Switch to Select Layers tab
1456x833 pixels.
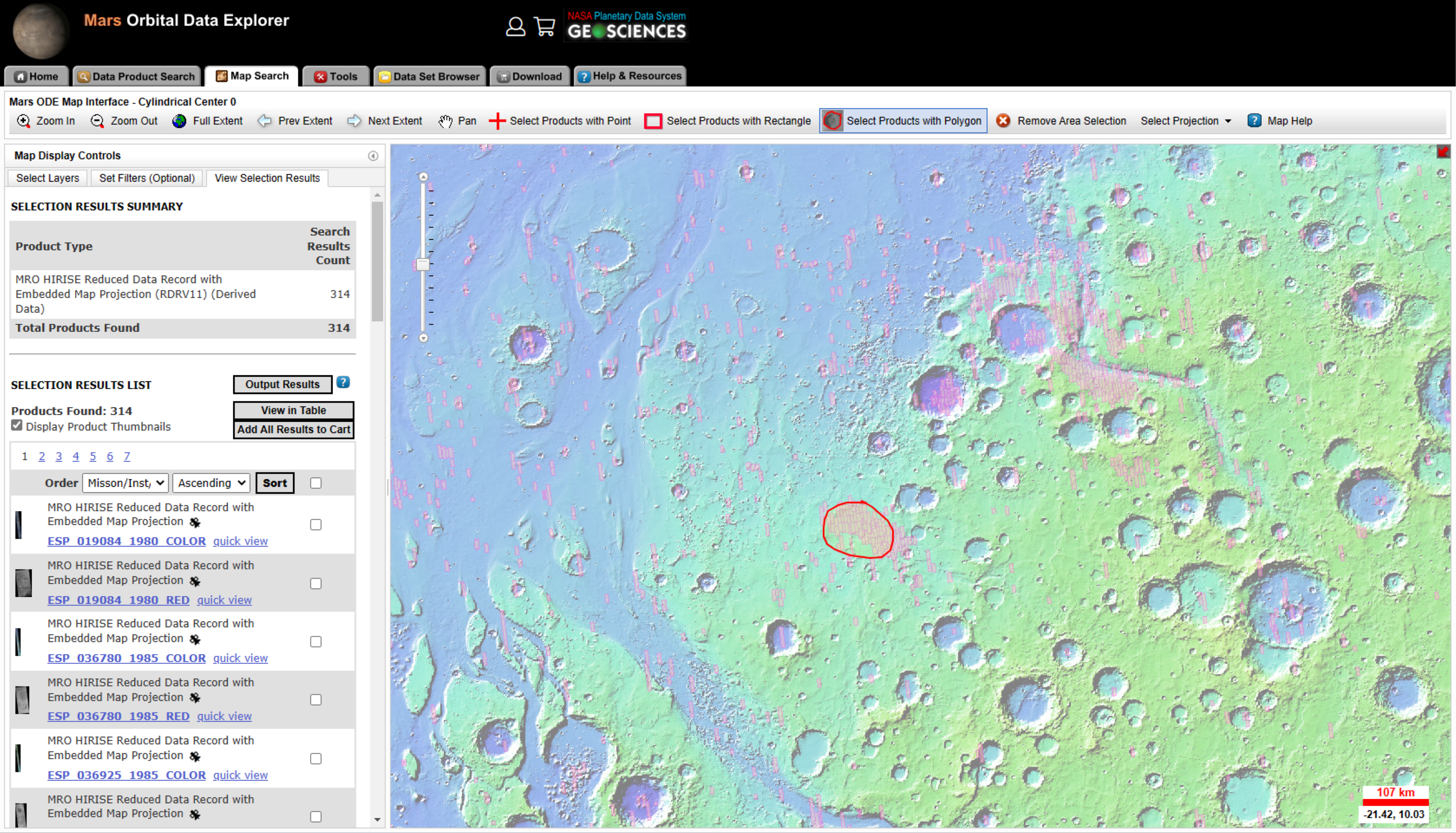48,178
